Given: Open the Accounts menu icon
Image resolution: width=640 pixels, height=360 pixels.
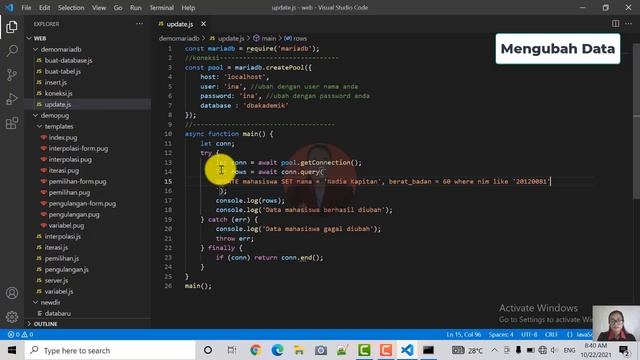Looking at the screenshot, I should (x=12, y=293).
